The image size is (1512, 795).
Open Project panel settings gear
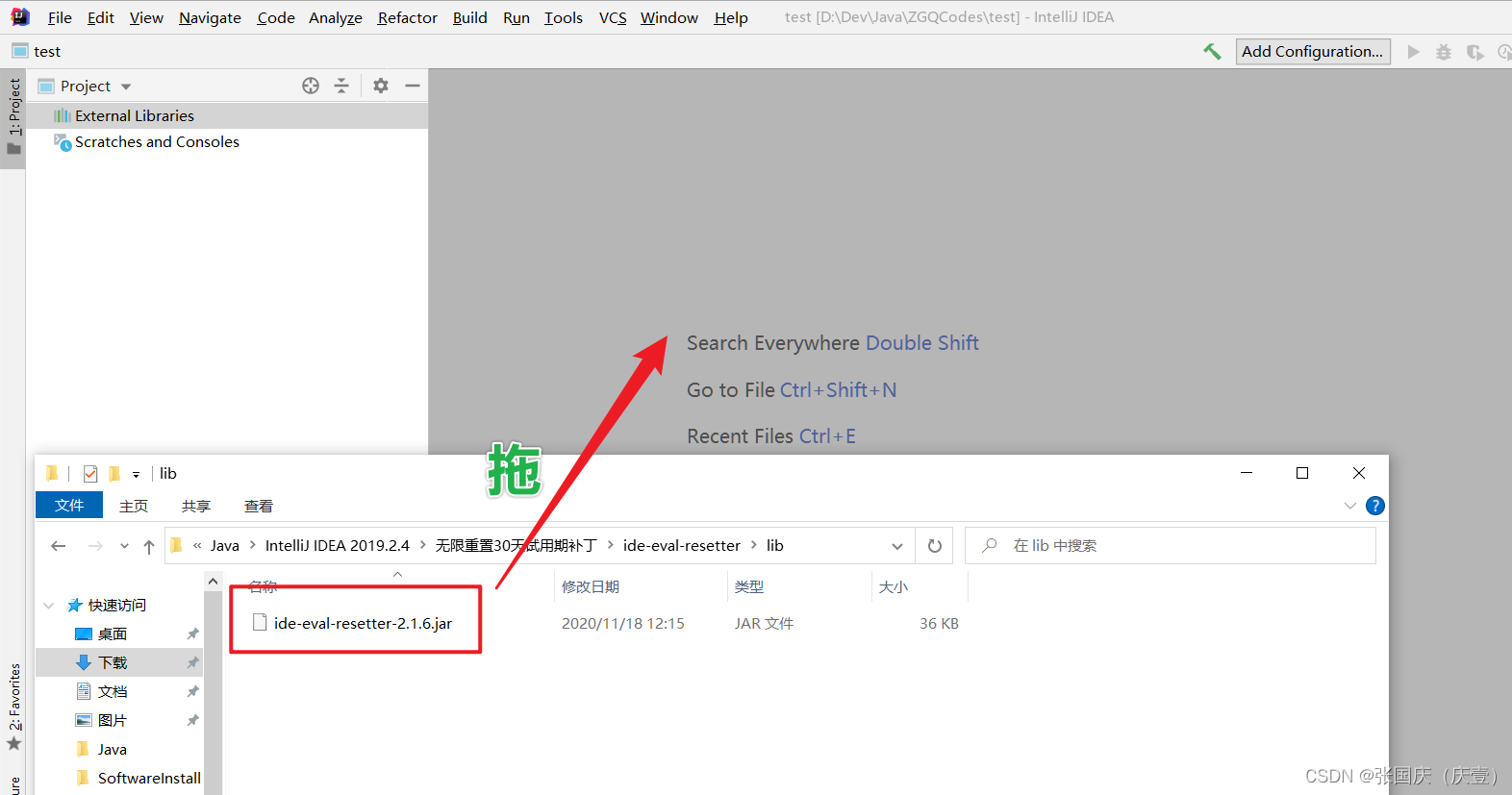[381, 86]
